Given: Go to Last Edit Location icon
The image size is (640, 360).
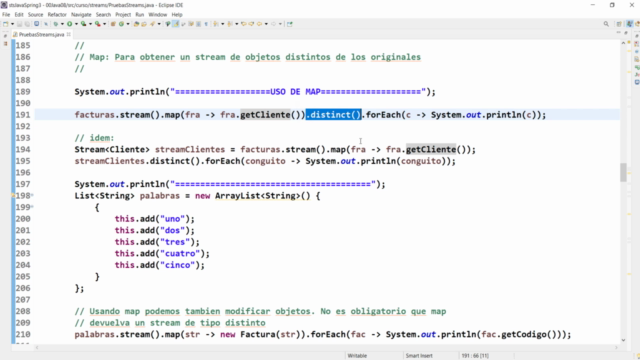Looking at the screenshot, I should tap(244, 24).
